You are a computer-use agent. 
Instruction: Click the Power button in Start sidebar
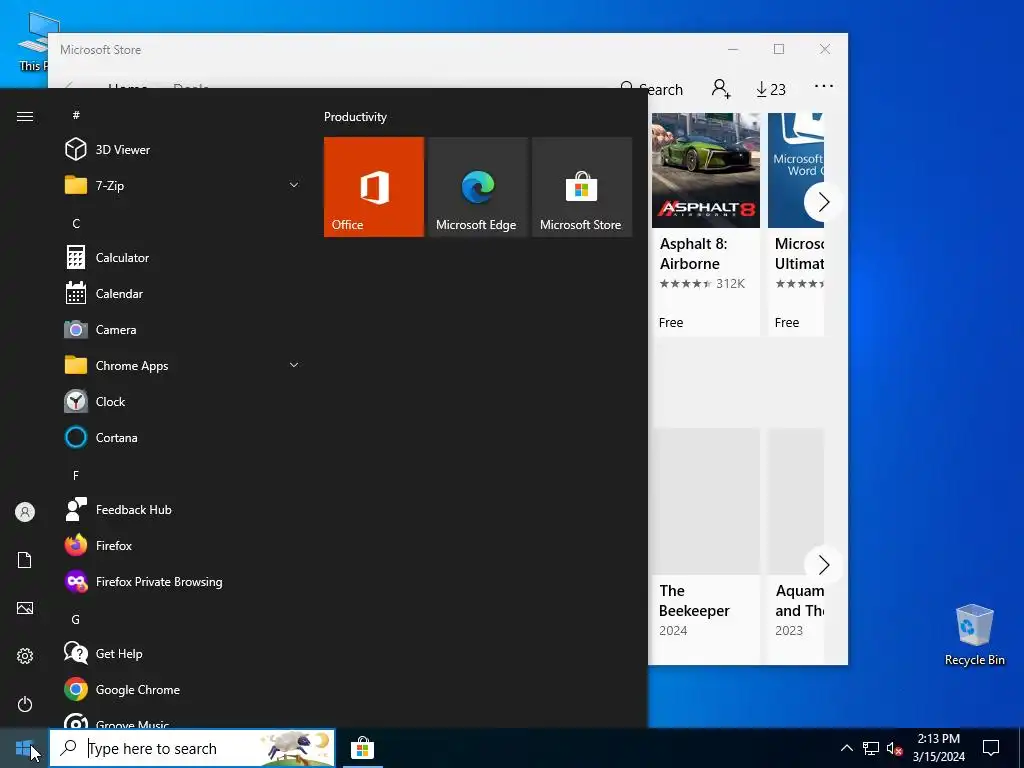click(25, 704)
